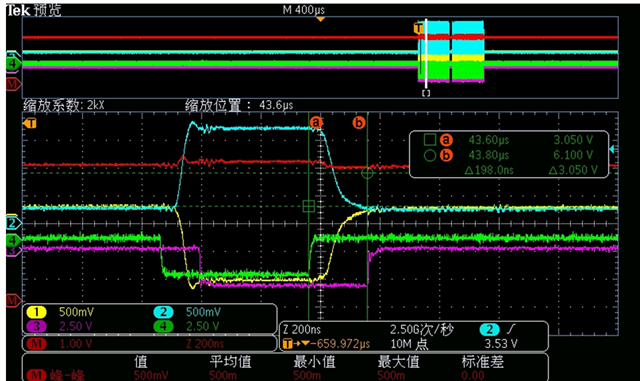Click the cyan trigger level arrow at the right edge
The height and width of the screenshot is (381, 640).
point(612,149)
